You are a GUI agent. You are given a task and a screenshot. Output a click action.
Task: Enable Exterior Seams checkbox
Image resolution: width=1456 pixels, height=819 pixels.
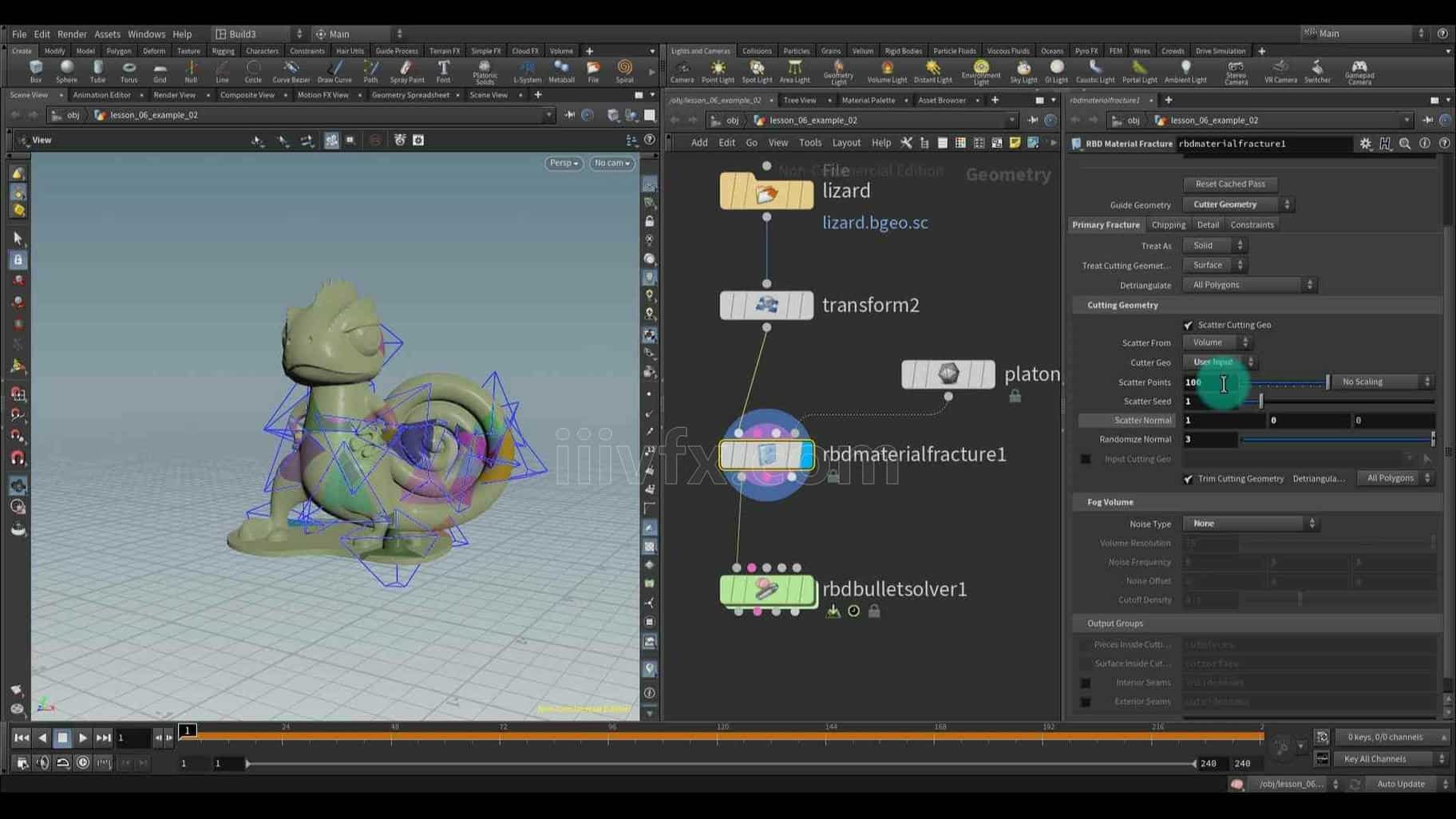tap(1086, 702)
